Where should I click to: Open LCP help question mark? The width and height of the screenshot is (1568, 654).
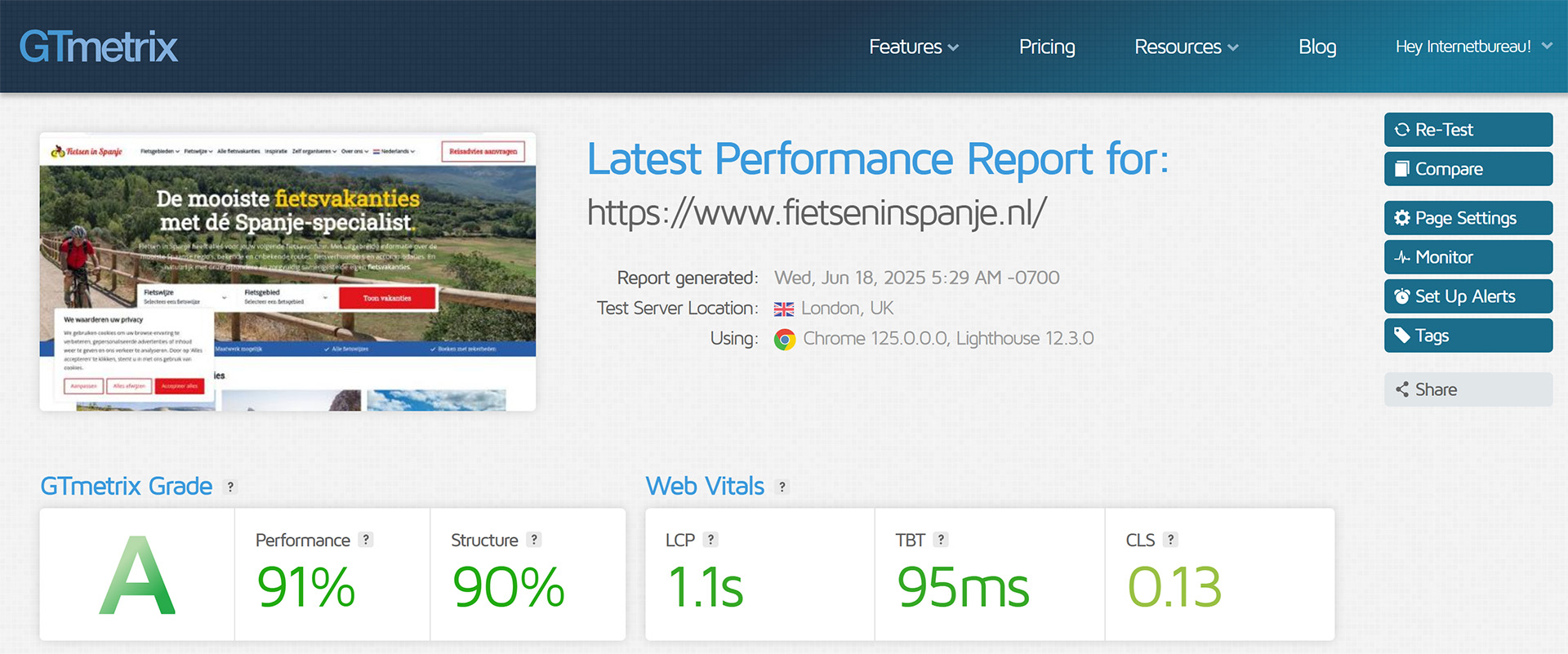tap(711, 540)
